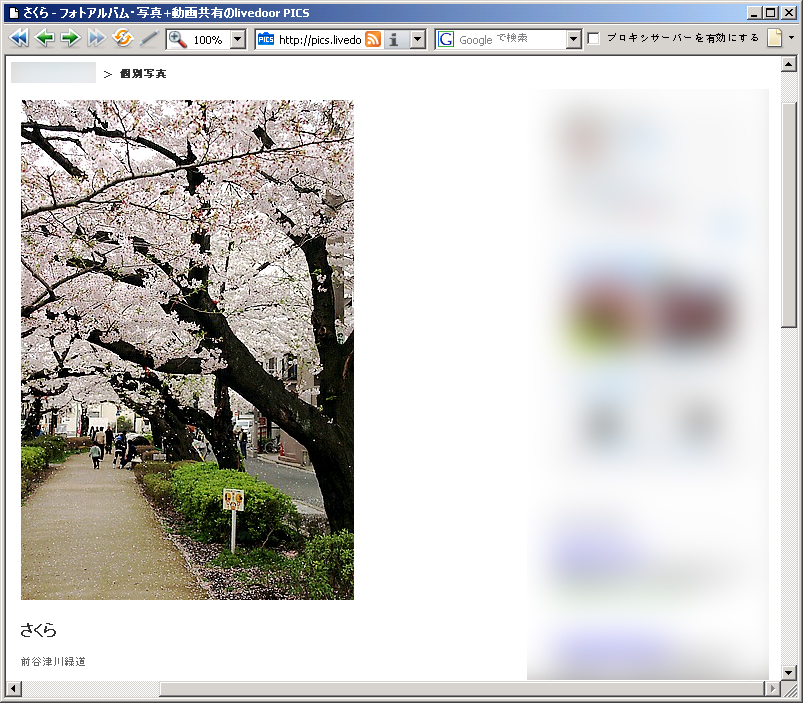This screenshot has height=703, width=803.
Task: Click the 前谷津川緑道 caption text
Action: tap(53, 662)
